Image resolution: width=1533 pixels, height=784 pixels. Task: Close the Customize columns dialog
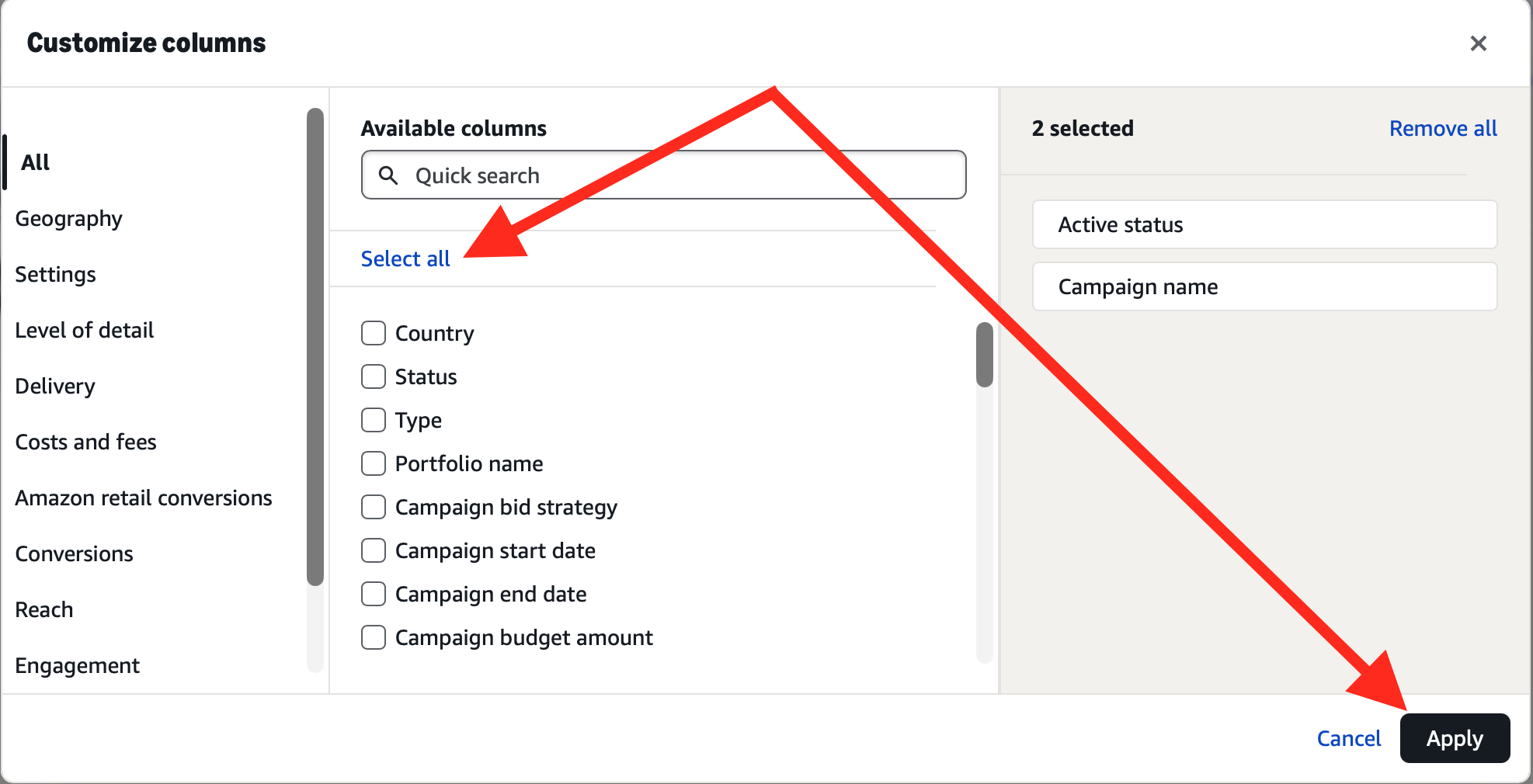click(1478, 43)
